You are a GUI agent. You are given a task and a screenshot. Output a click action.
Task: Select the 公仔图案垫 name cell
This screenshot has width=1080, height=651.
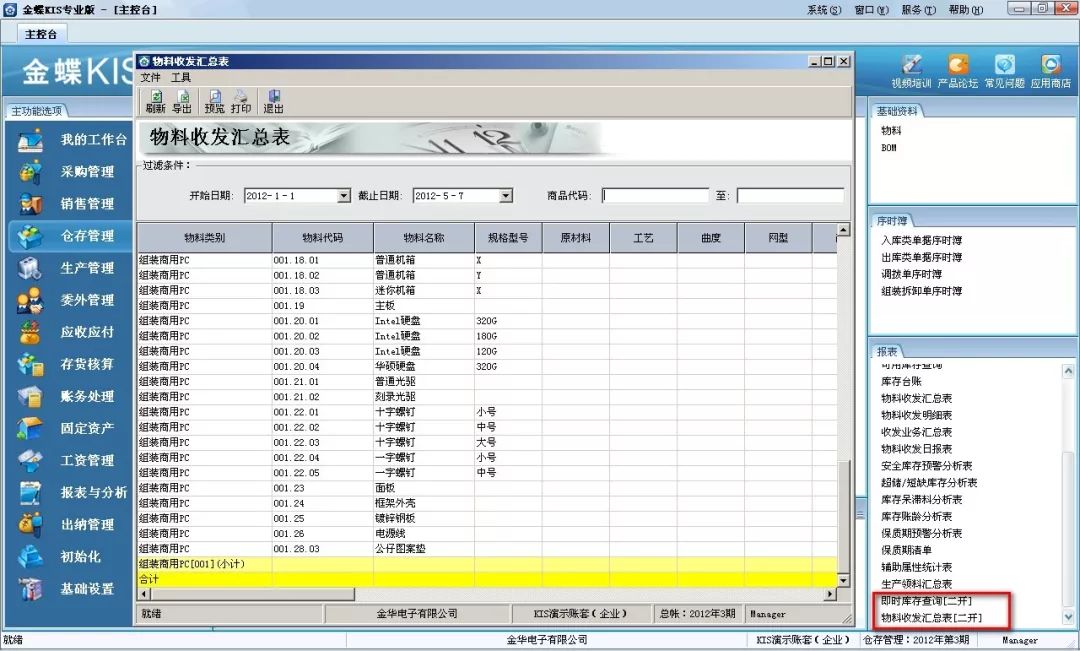tap(424, 549)
